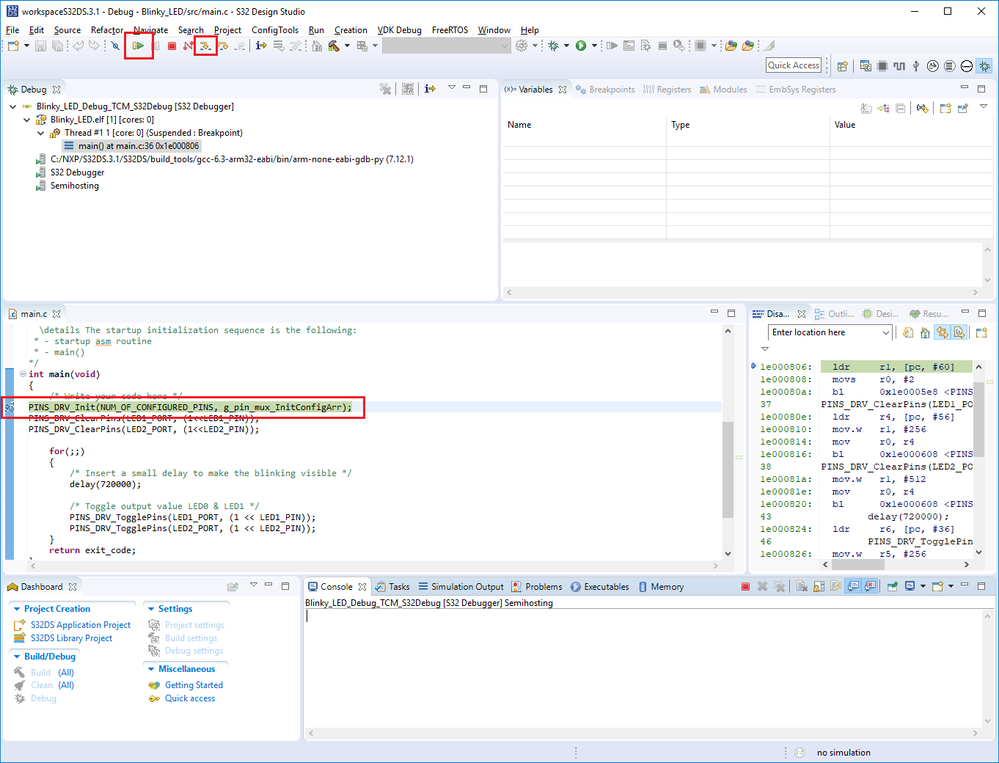Image resolution: width=999 pixels, height=763 pixels.
Task: Click the Disassembly horizontal scrollbar
Action: (x=858, y=564)
